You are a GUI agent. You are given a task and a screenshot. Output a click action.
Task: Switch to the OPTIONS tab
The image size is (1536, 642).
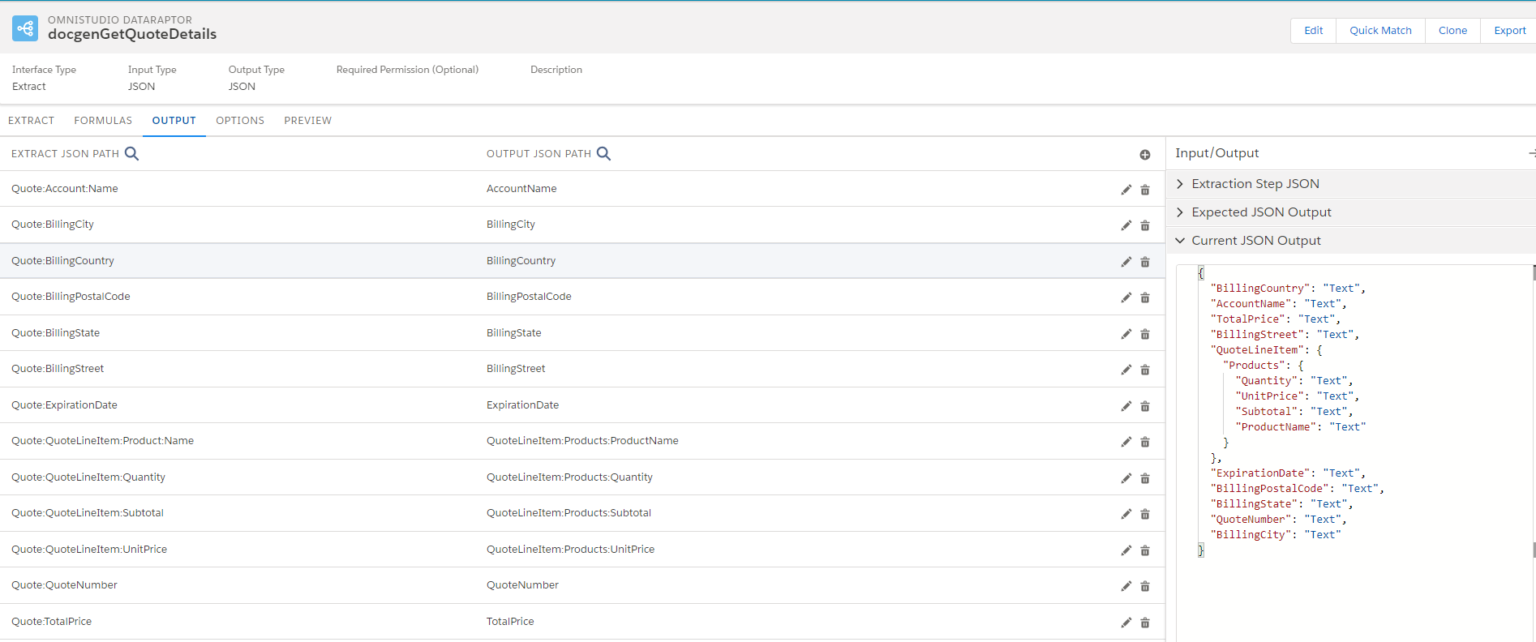[x=240, y=120]
